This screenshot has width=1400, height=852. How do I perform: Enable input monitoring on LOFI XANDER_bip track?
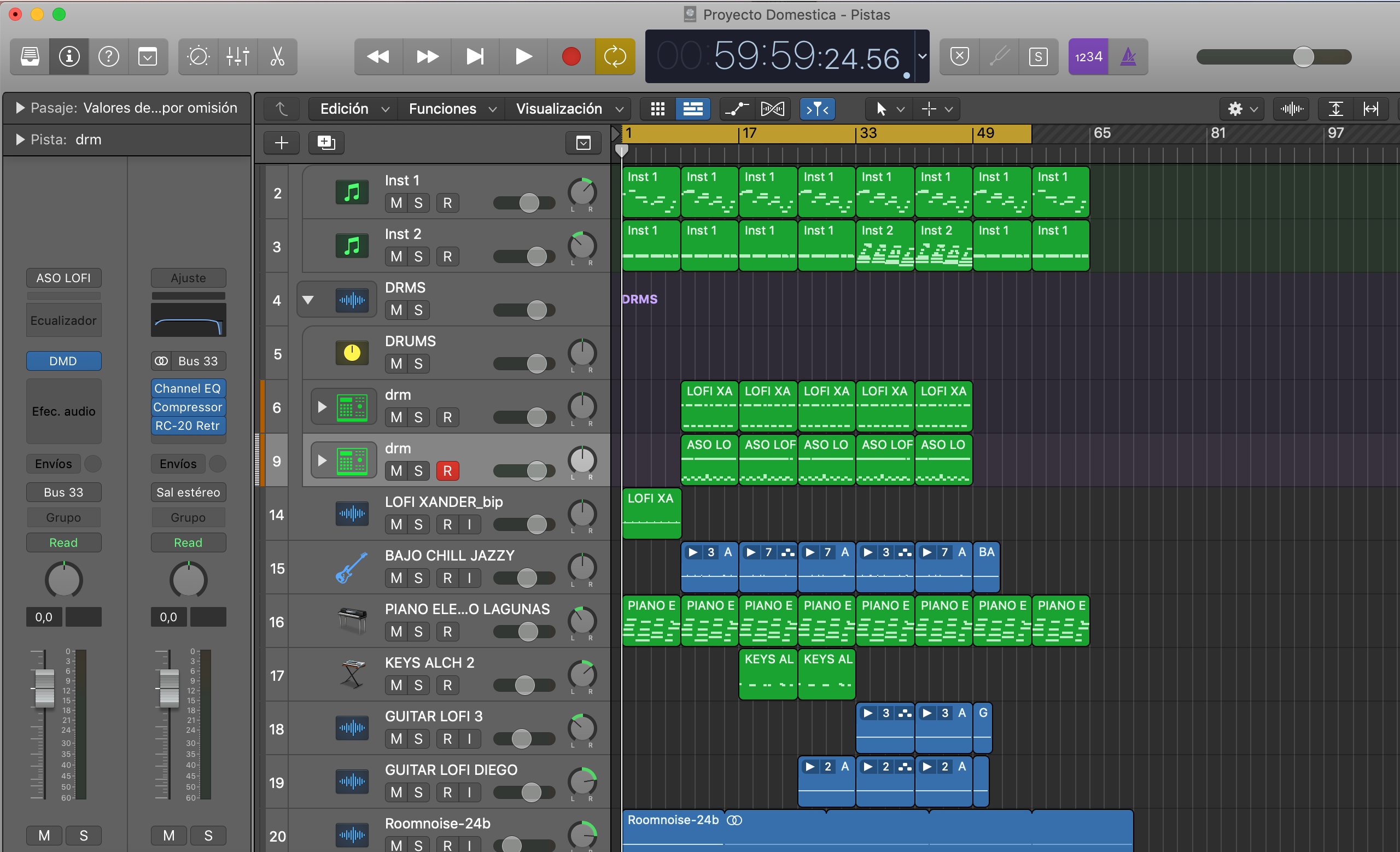coord(469,524)
